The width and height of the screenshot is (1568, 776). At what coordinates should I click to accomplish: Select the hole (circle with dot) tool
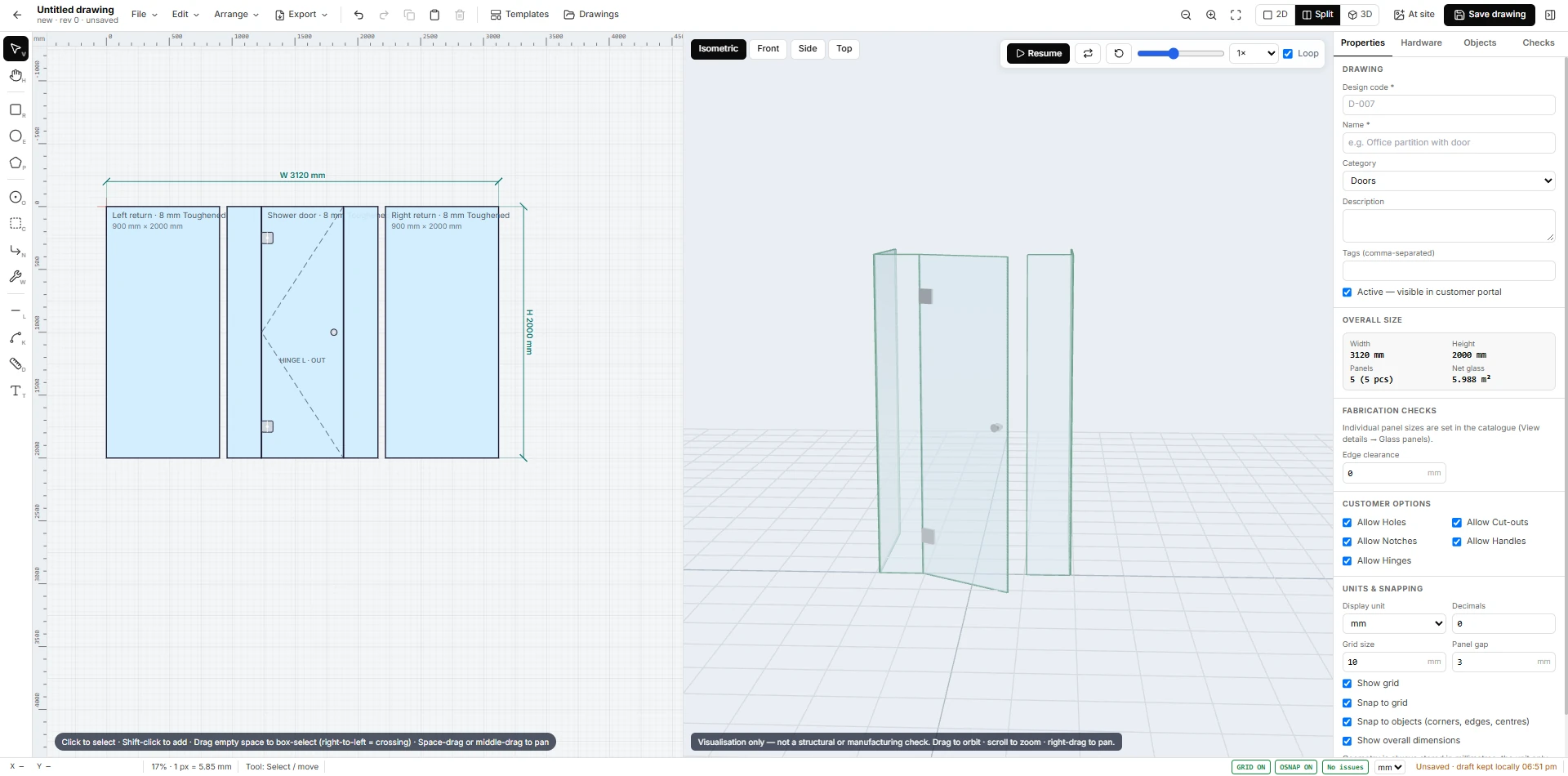pos(16,198)
